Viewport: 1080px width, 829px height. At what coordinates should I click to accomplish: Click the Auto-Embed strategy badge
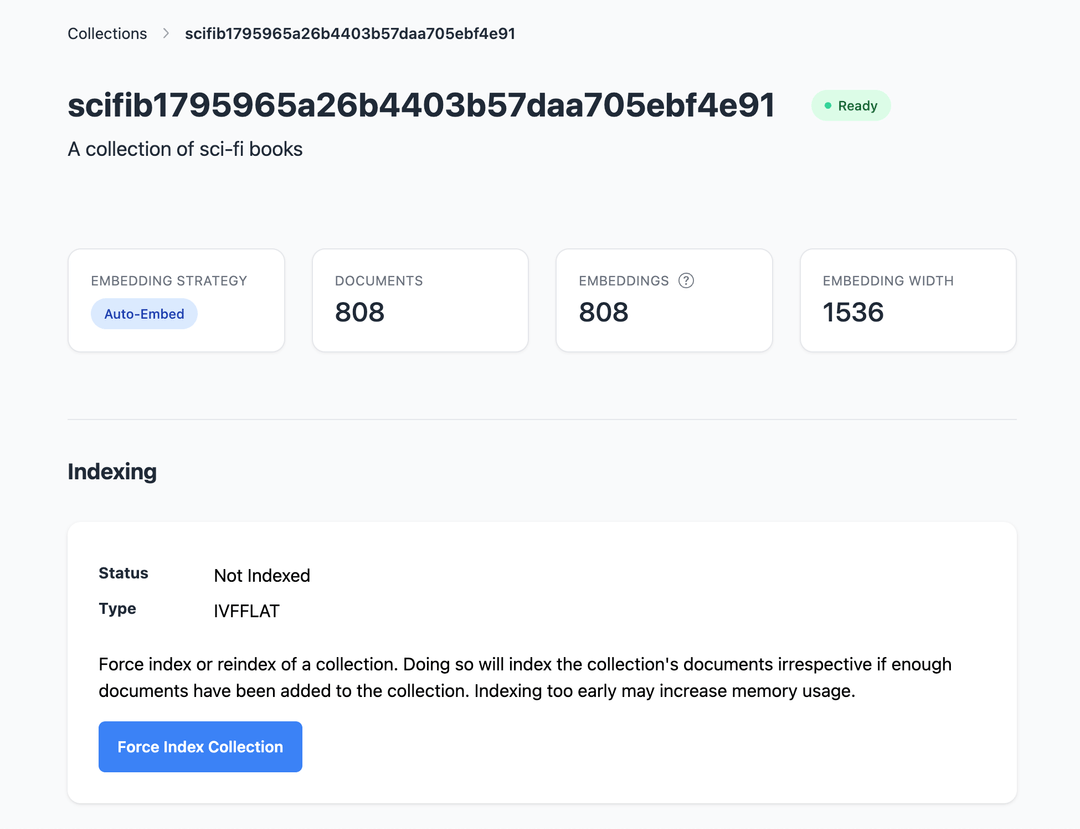click(144, 314)
